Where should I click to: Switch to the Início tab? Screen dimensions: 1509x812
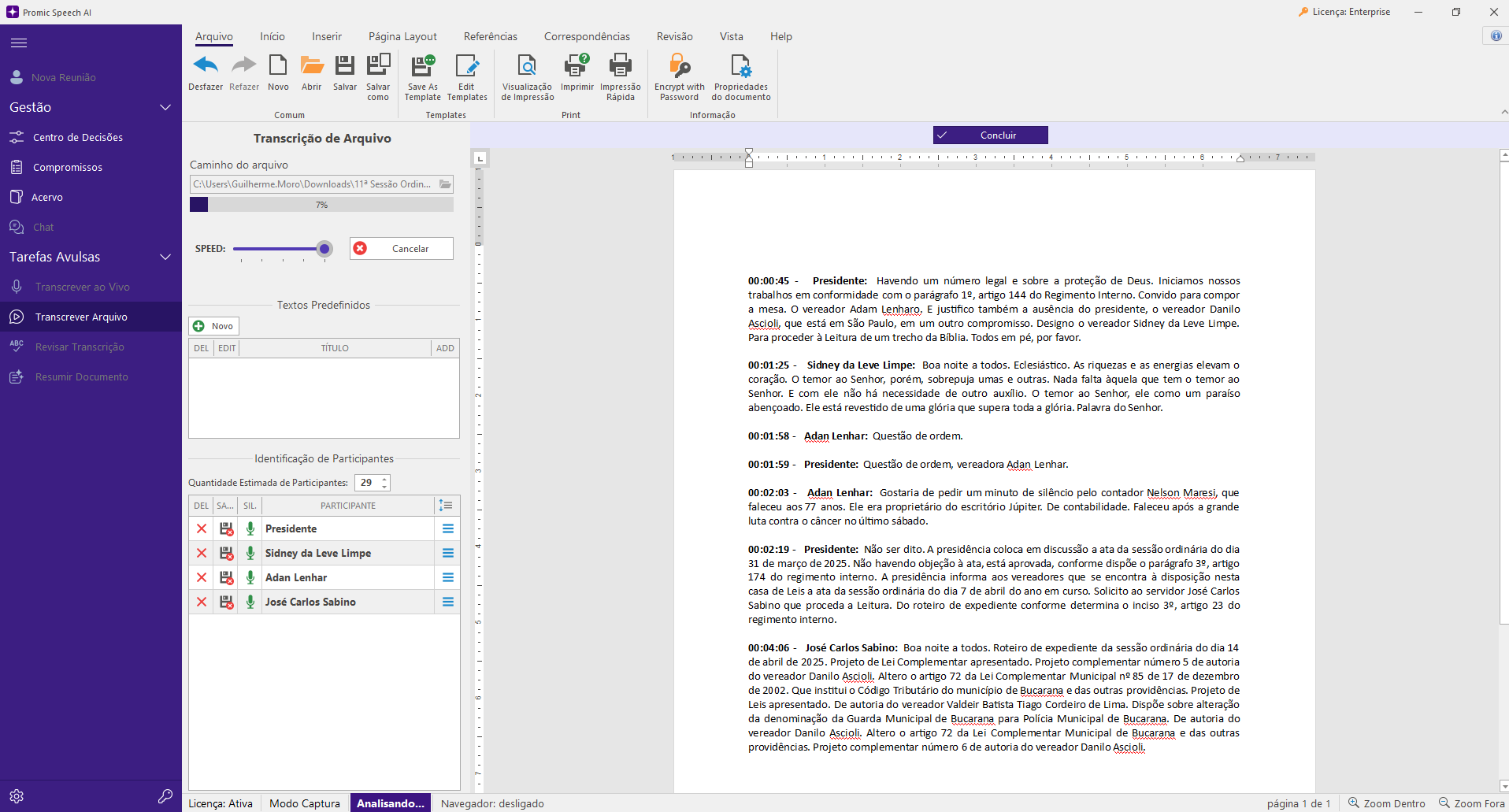[273, 36]
